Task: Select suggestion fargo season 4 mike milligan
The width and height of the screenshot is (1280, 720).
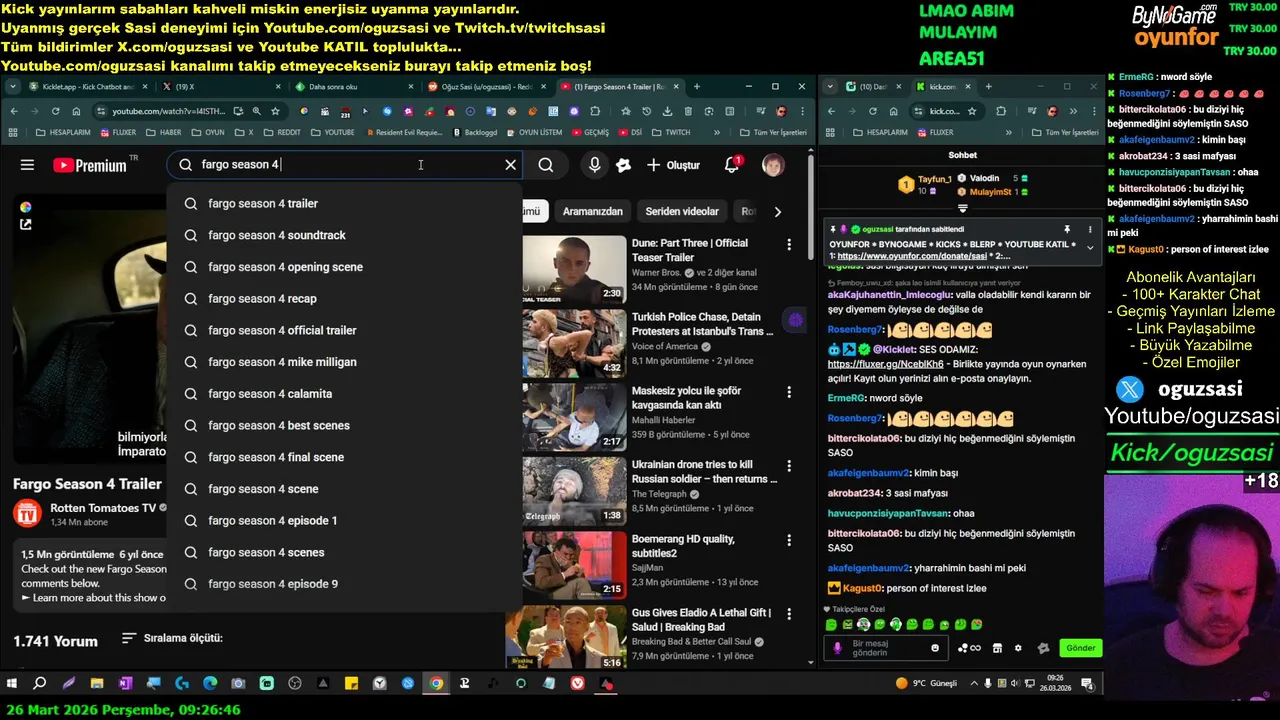Action: 345,362
